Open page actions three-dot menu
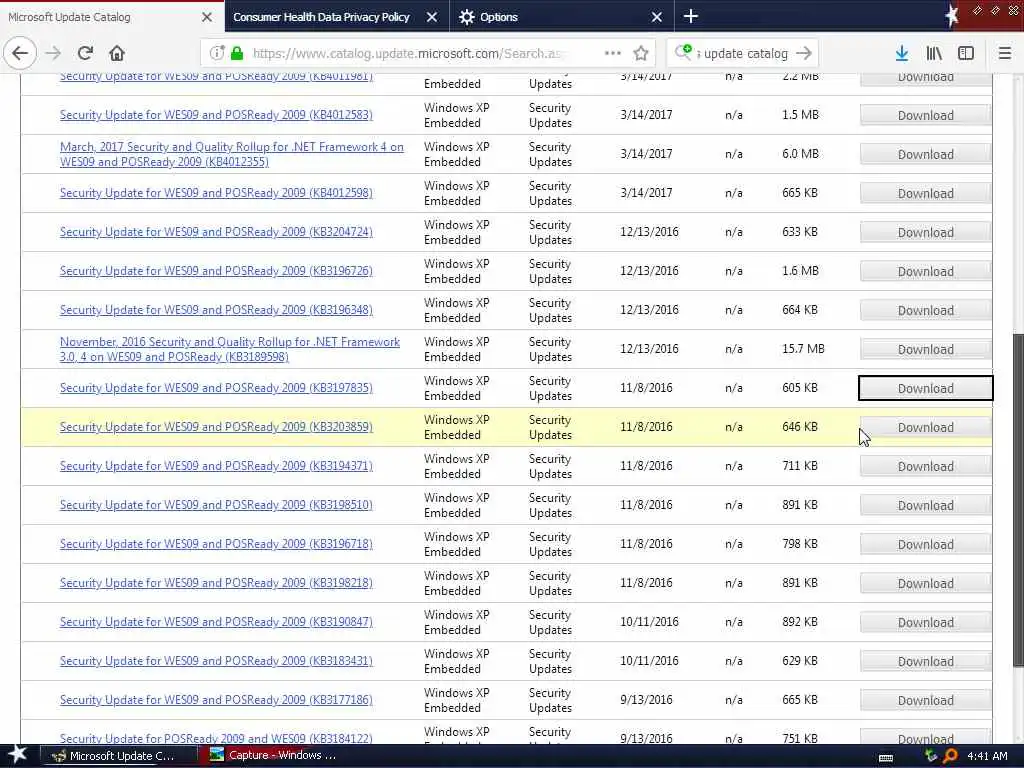1024x768 pixels. point(613,53)
